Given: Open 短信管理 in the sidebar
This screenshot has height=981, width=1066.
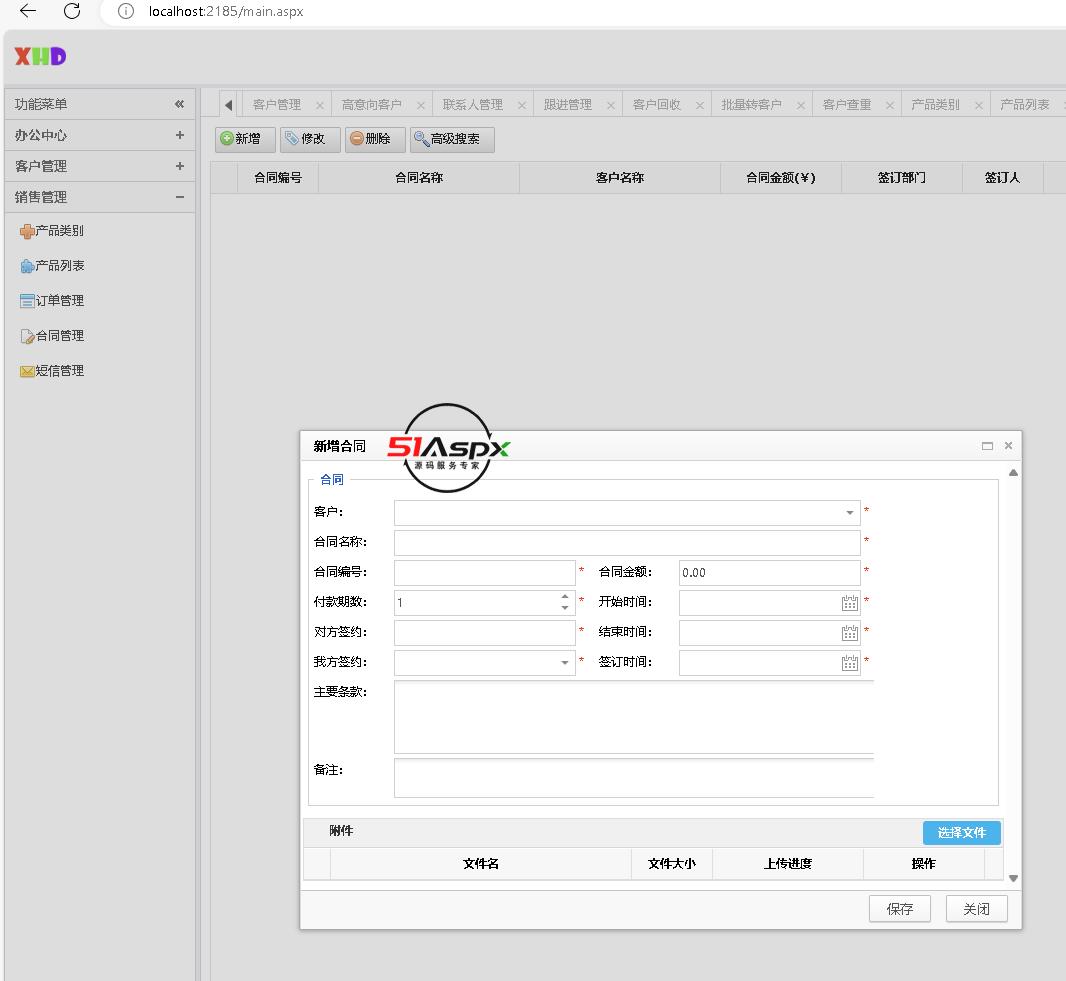Looking at the screenshot, I should click(x=59, y=371).
